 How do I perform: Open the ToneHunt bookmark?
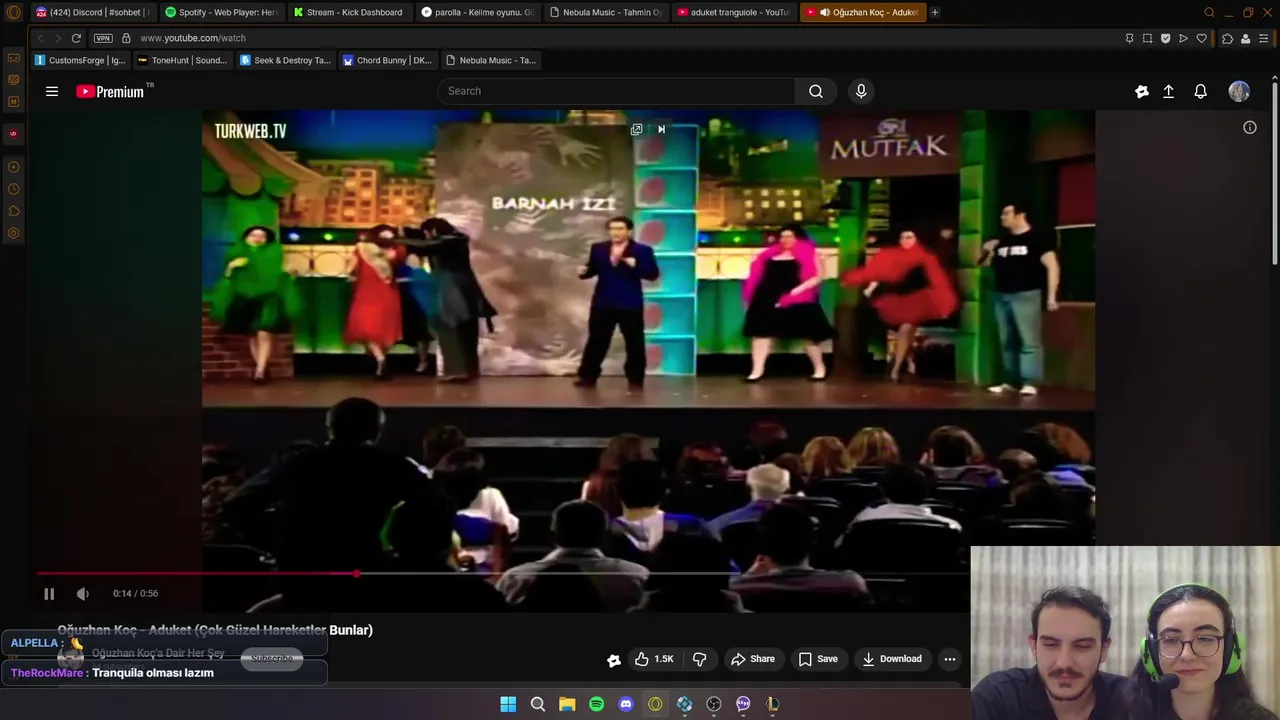[x=182, y=60]
